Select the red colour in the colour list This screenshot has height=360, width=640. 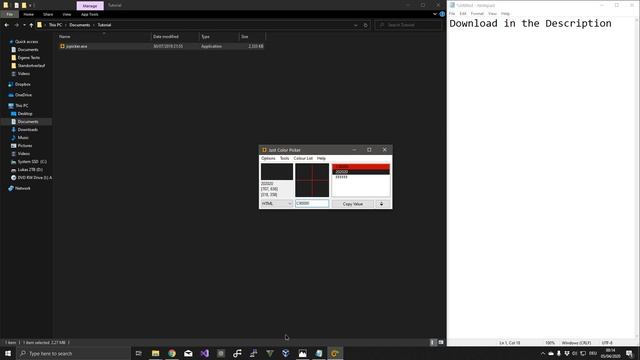361,167
